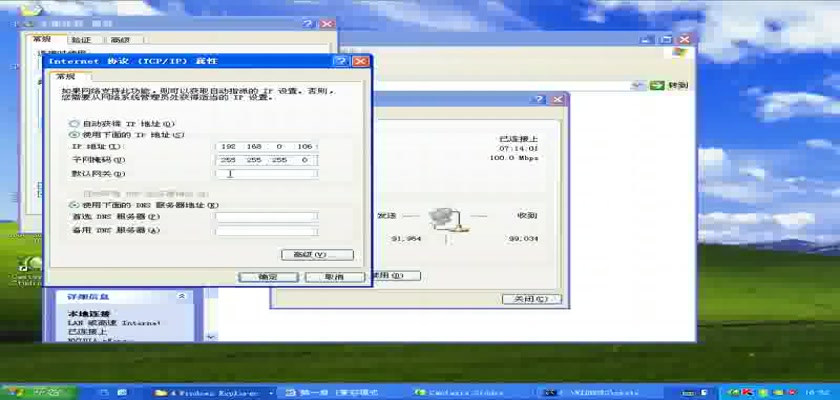Image resolution: width=840 pixels, height=400 pixels.
Task: Click the 首选 DNS 服务器 input field
Action: 266,217
